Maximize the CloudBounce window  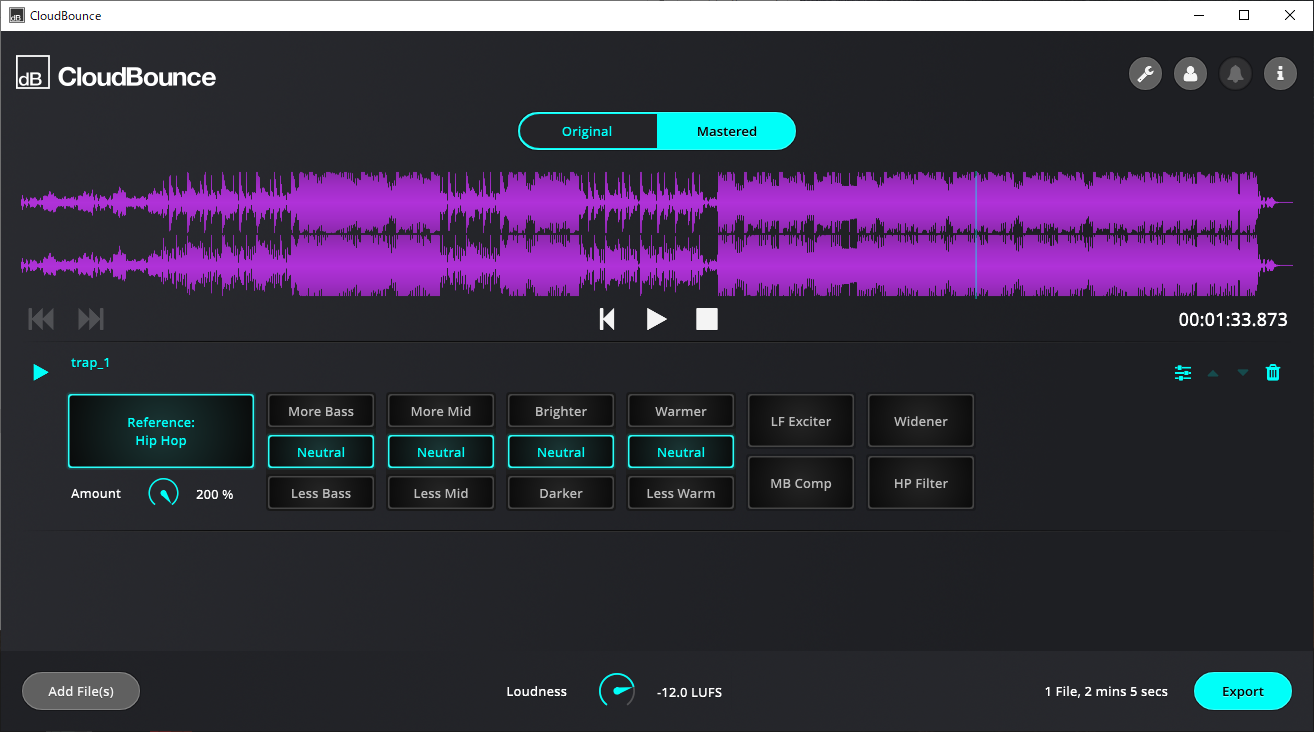[x=1244, y=15]
